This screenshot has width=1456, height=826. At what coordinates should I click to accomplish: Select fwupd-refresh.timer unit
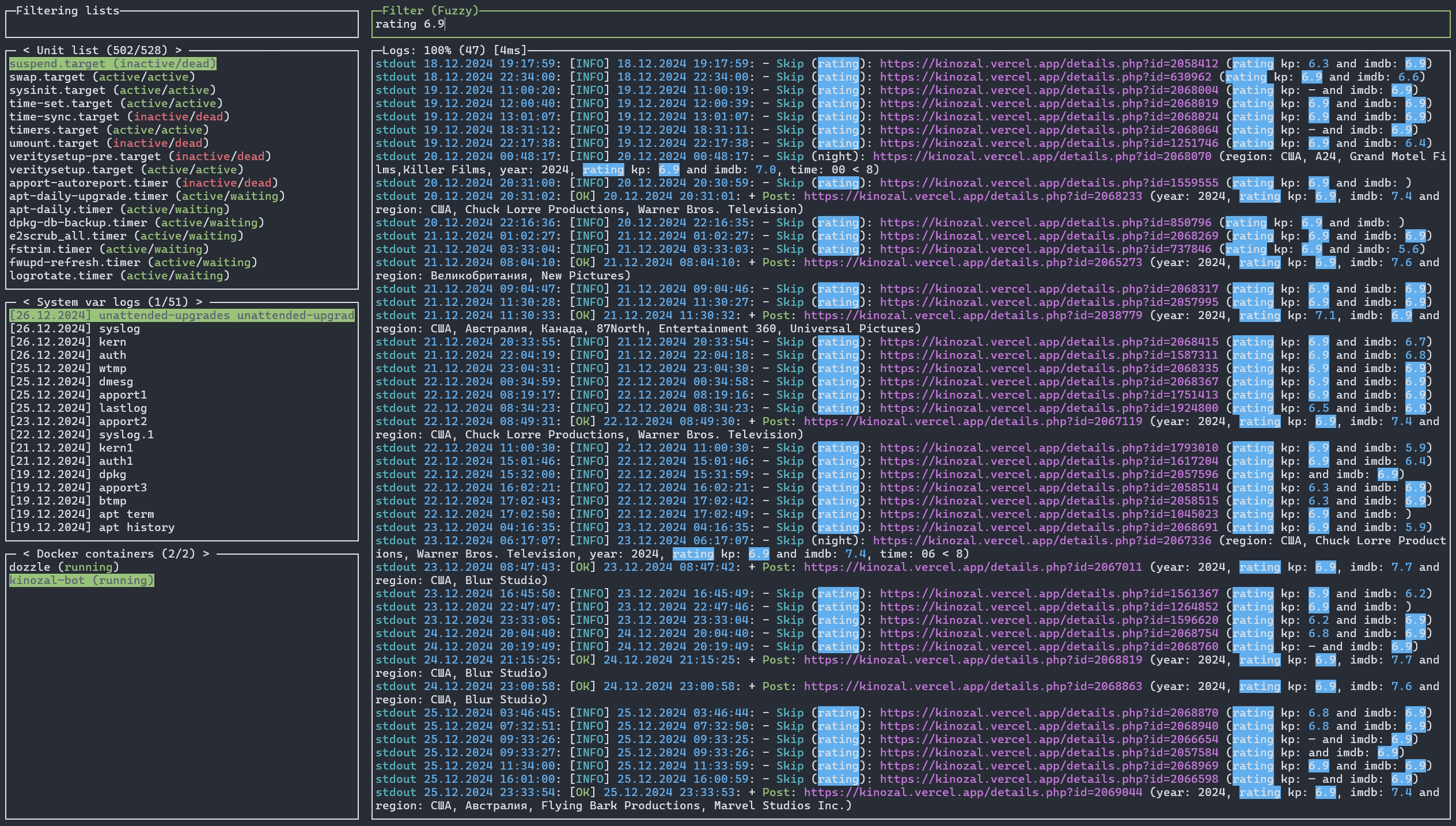click(133, 263)
